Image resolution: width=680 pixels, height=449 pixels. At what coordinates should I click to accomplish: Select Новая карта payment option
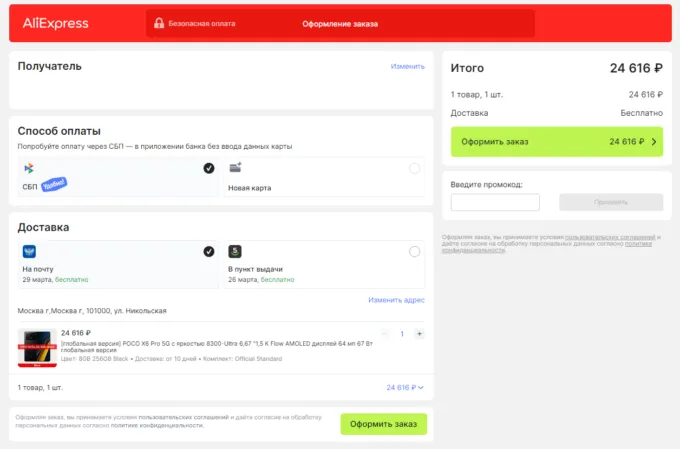click(414, 168)
